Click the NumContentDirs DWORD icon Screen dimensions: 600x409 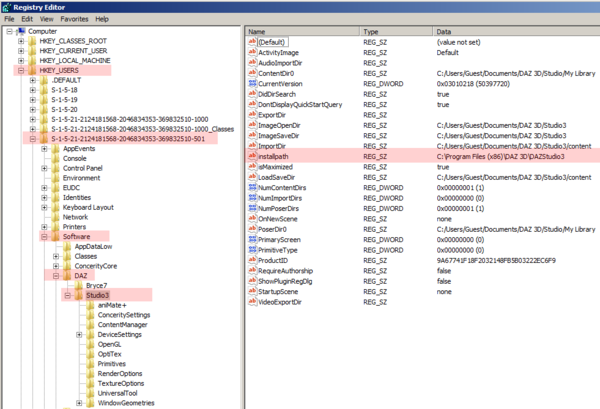coord(252,187)
